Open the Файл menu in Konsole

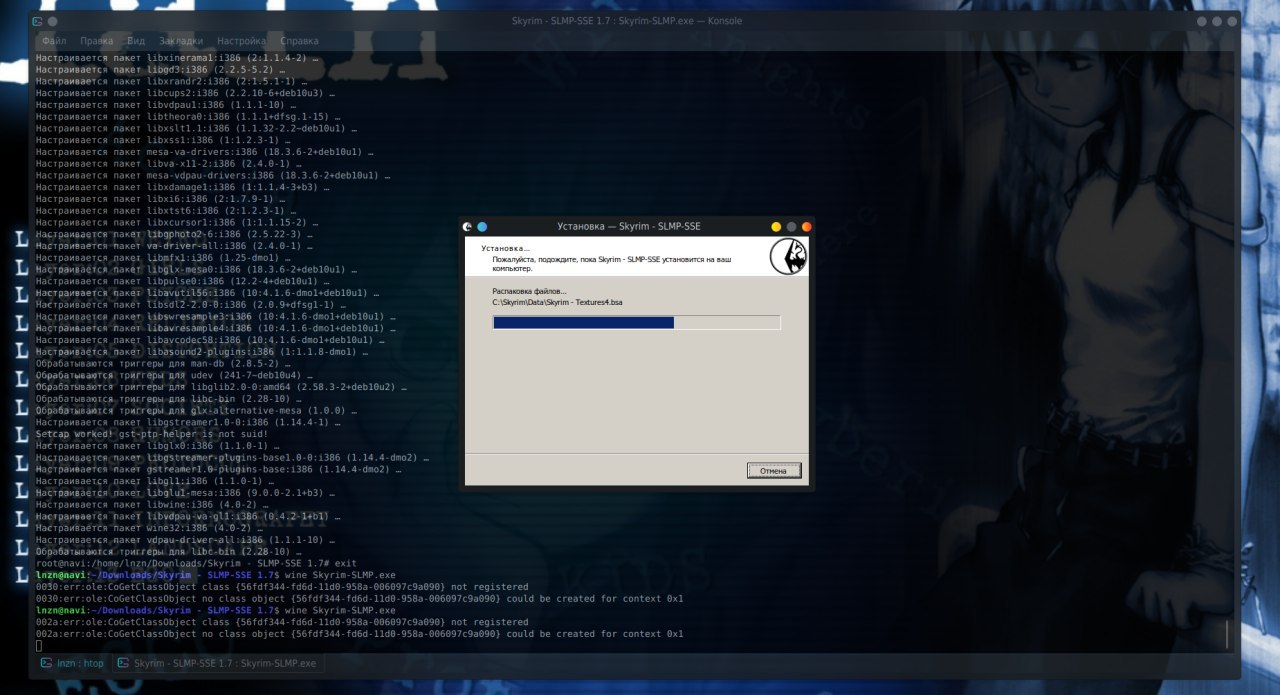click(54, 41)
